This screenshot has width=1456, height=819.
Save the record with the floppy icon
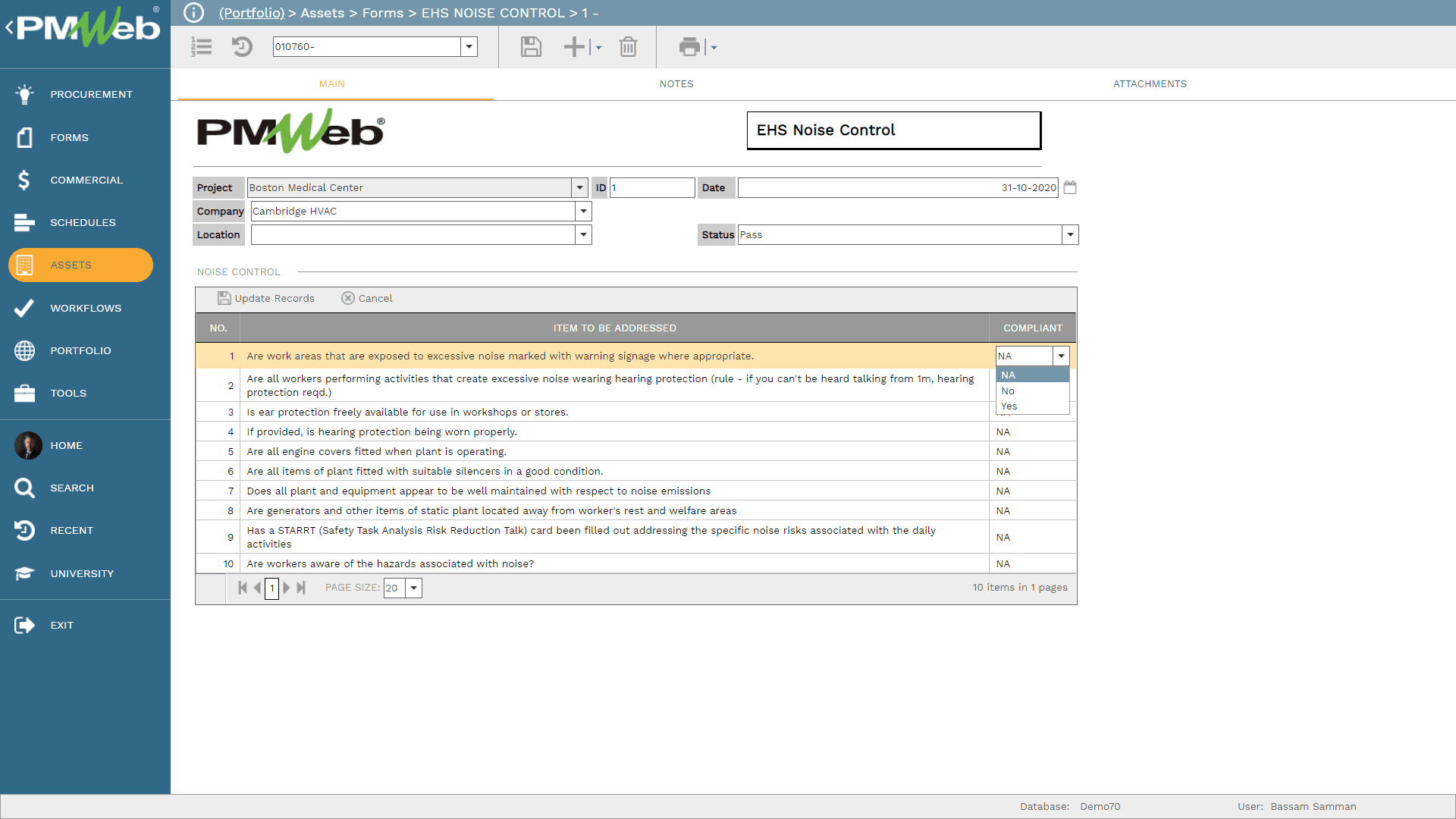(531, 47)
